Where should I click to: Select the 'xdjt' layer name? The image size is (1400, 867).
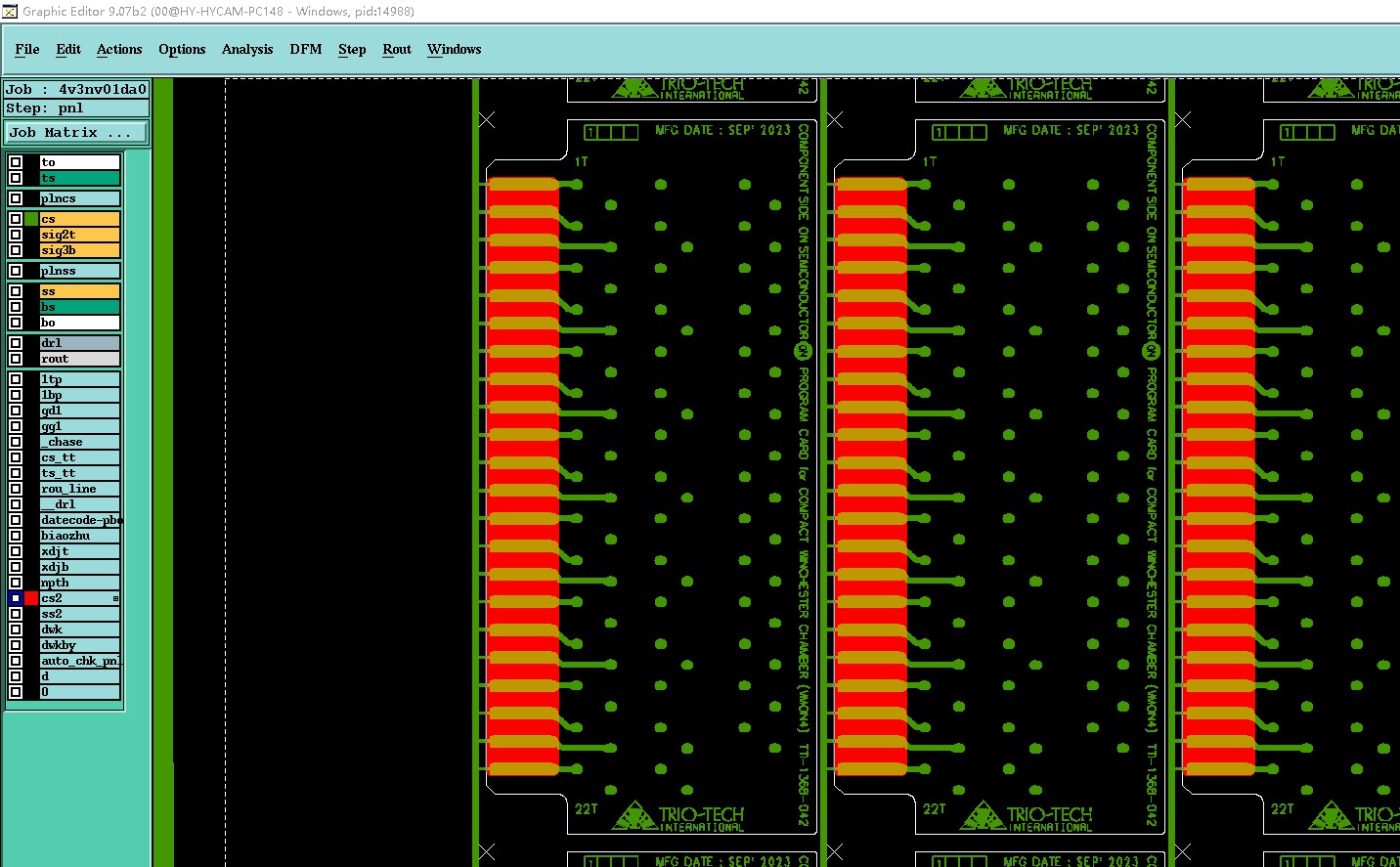tap(80, 551)
